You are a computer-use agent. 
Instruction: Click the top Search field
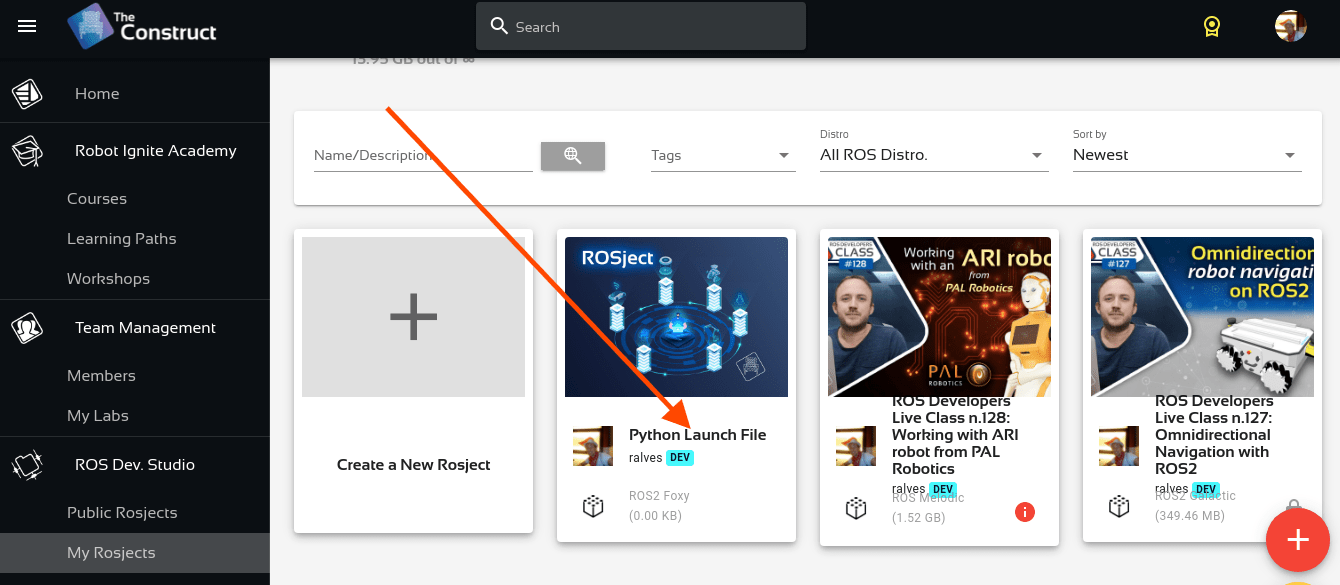point(641,27)
